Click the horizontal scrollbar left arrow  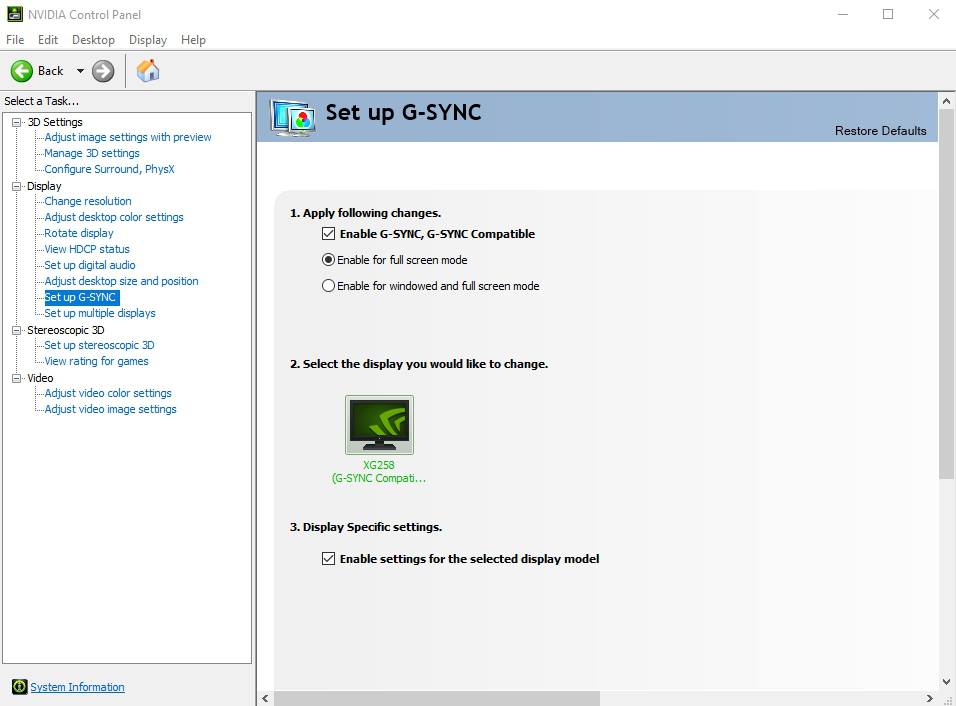coord(265,698)
